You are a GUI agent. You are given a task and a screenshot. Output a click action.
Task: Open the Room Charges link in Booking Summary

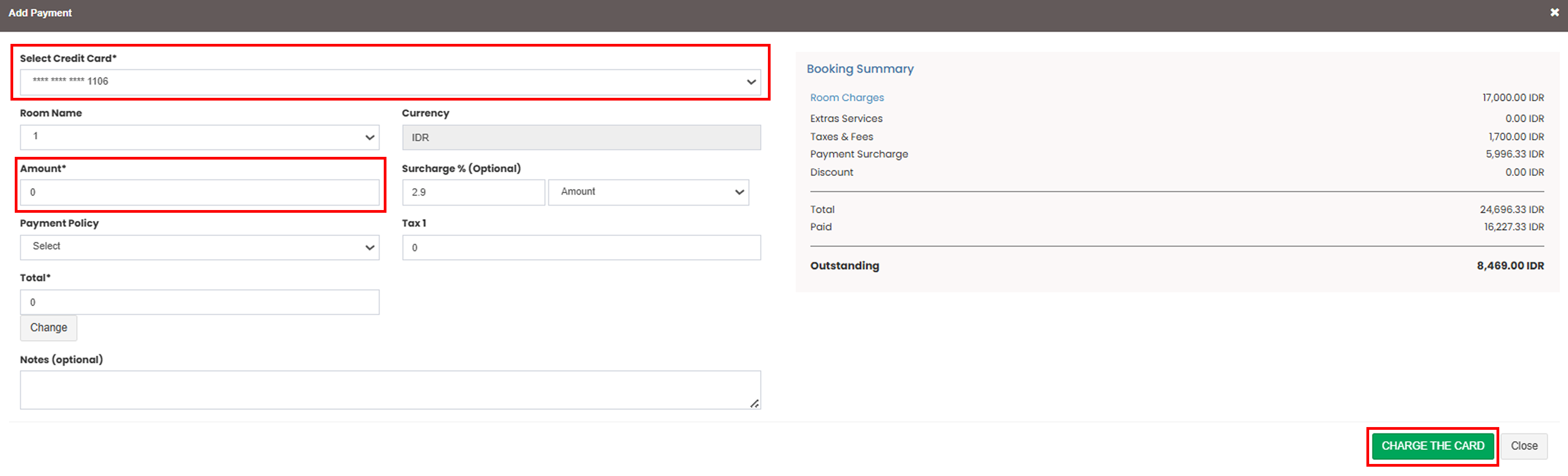coord(847,98)
